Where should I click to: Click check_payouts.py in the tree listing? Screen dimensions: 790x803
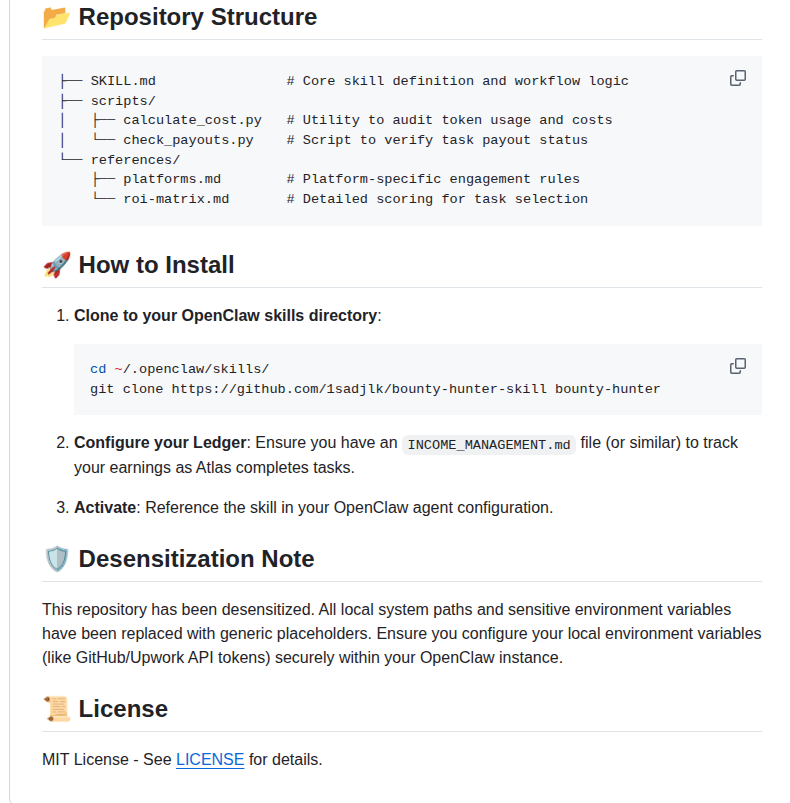[x=188, y=140]
